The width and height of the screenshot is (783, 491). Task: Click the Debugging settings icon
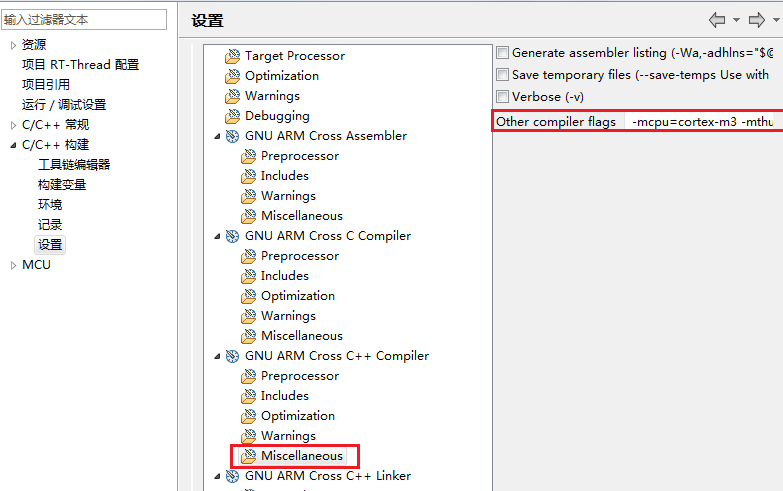233,116
